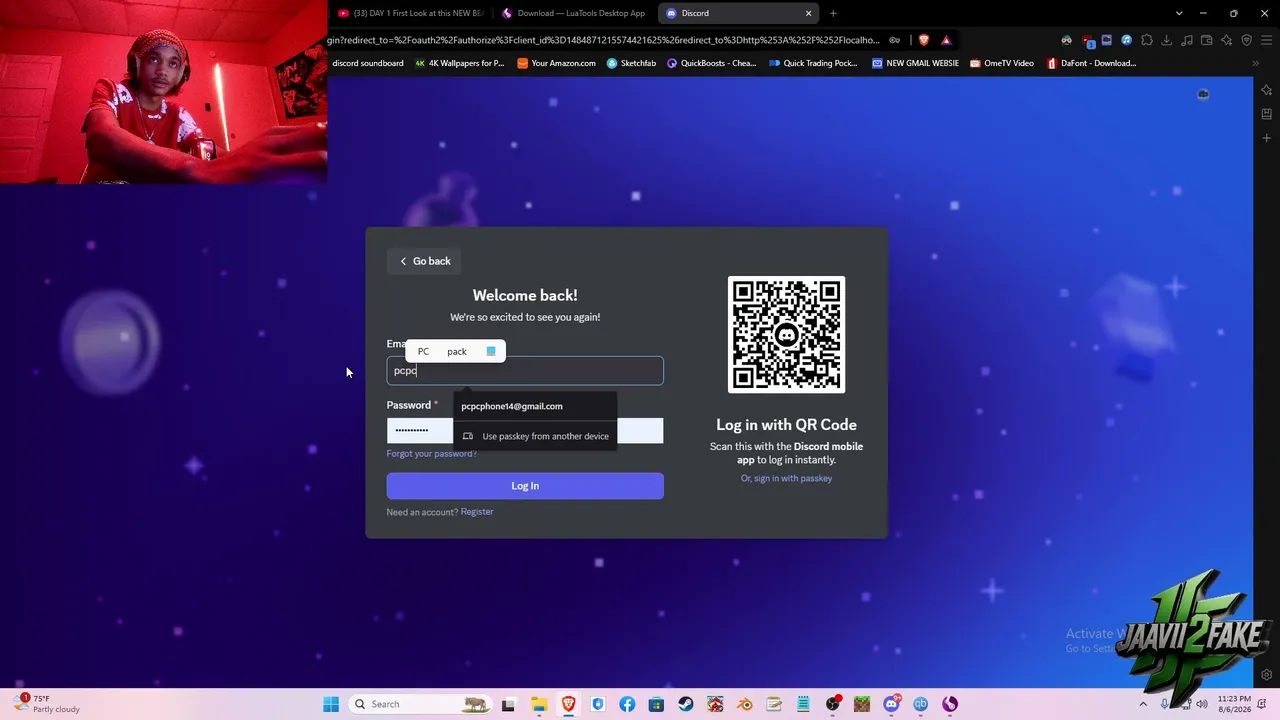1280x720 pixels.
Task: Open Blender from the taskbar
Action: [x=745, y=704]
